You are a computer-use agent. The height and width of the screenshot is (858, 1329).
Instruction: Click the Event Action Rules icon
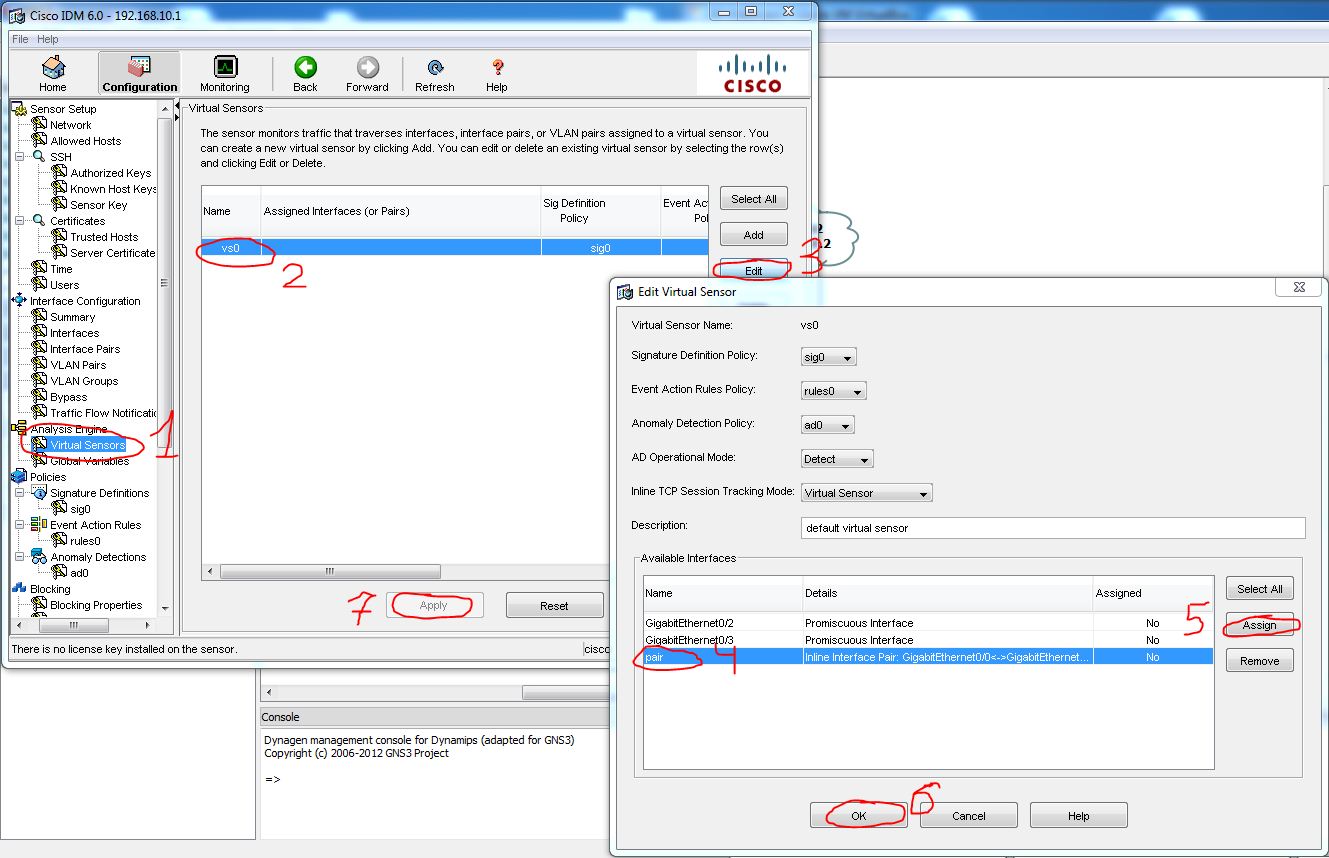coord(39,524)
